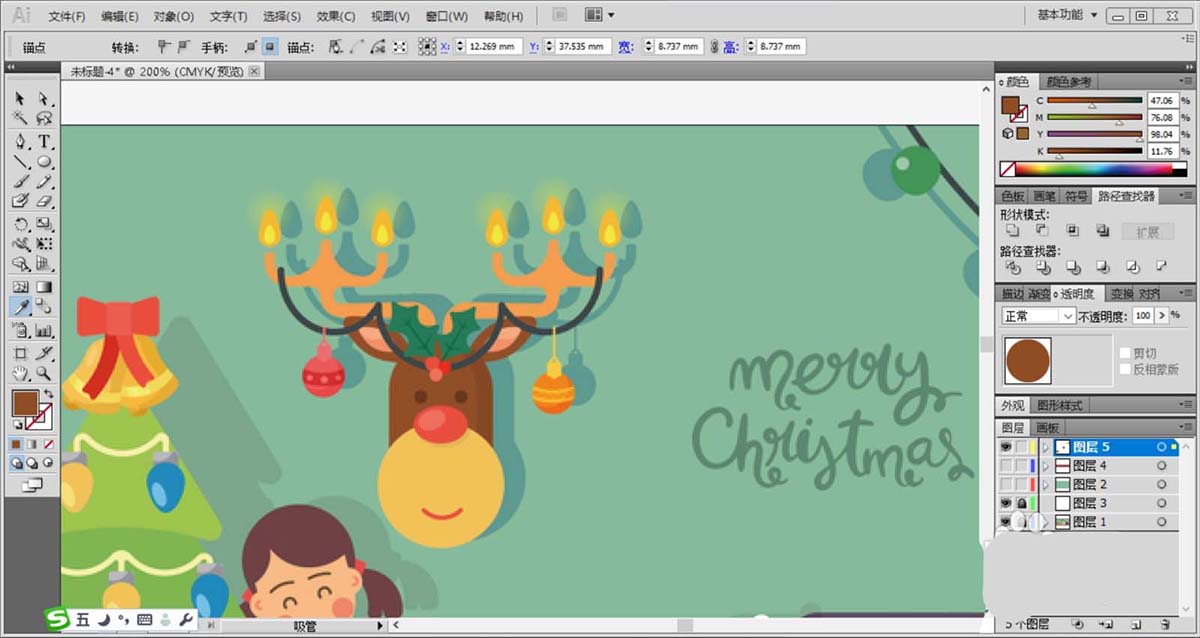Screen dimensions: 1200x638
Task: Select the Column Graph tool
Action: tap(44, 329)
